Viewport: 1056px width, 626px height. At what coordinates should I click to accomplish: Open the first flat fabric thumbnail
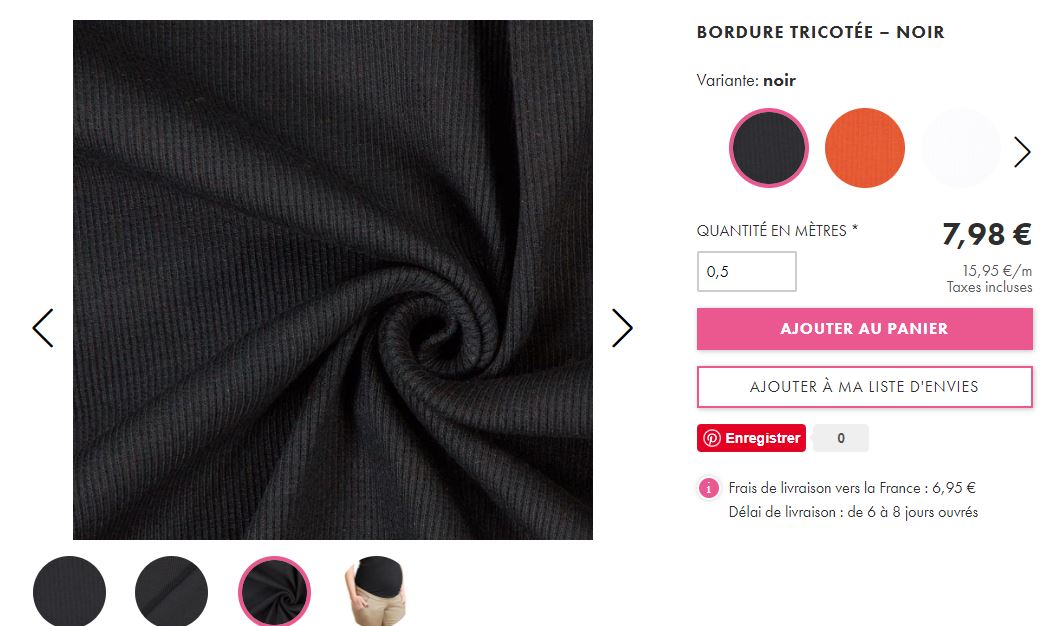point(69,592)
